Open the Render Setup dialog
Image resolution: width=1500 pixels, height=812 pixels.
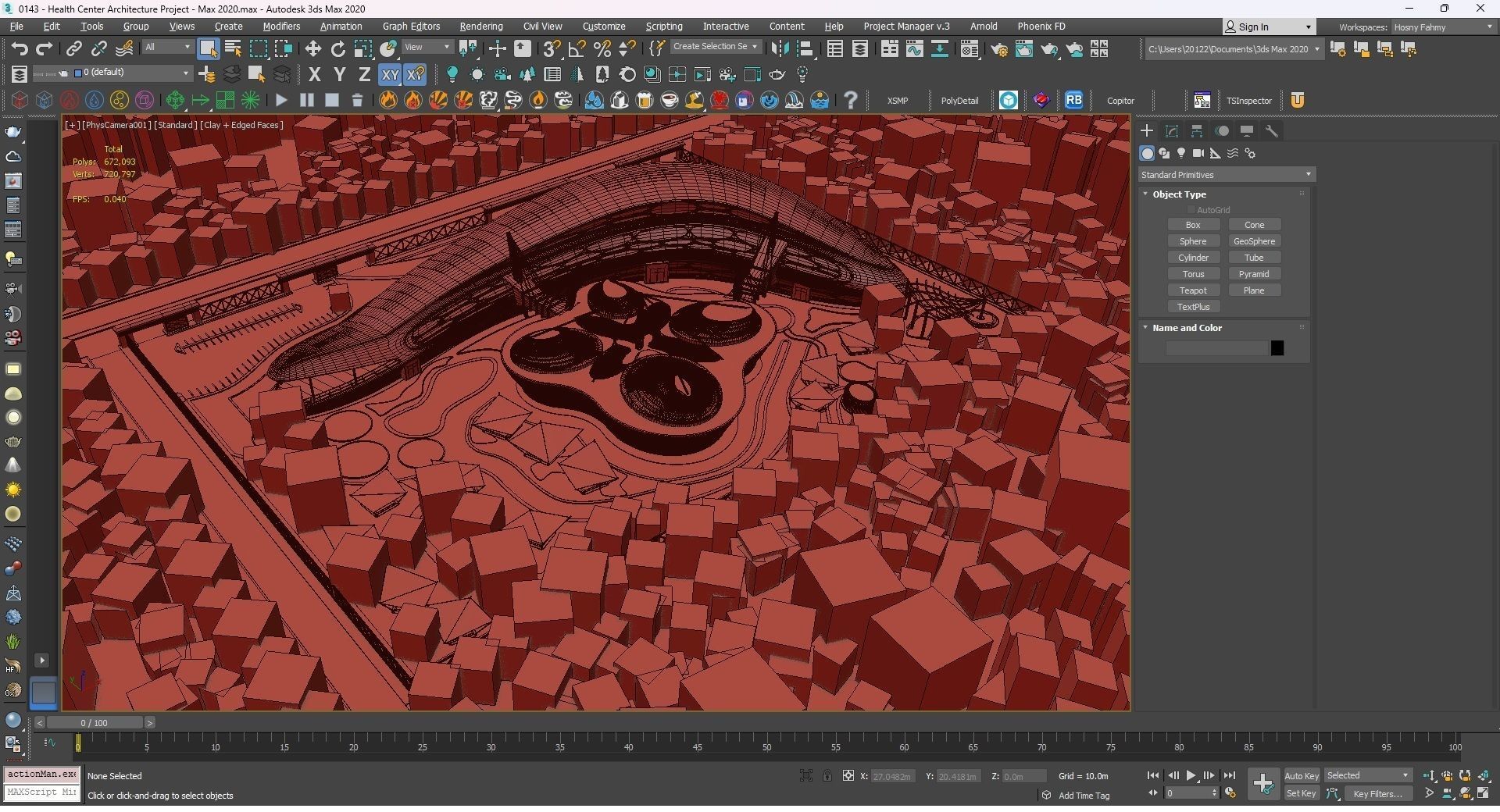click(x=999, y=49)
